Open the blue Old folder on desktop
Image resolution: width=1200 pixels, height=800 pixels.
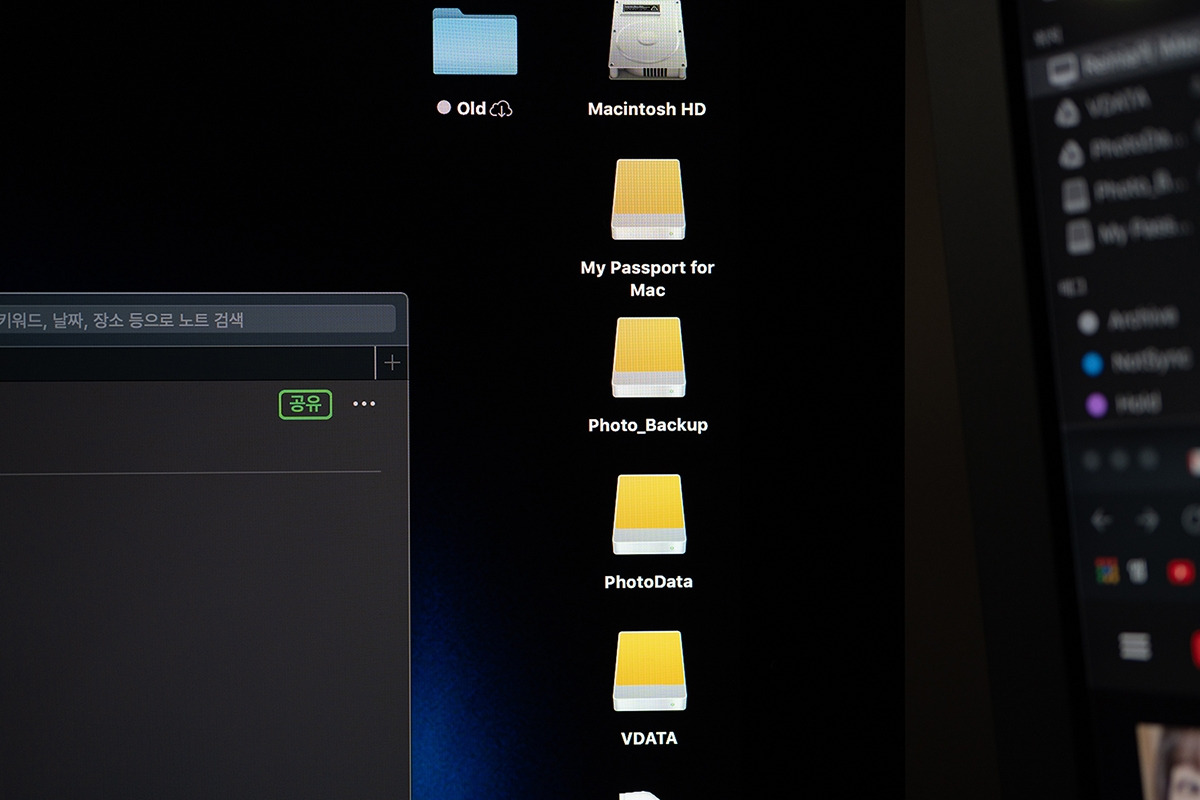(475, 42)
